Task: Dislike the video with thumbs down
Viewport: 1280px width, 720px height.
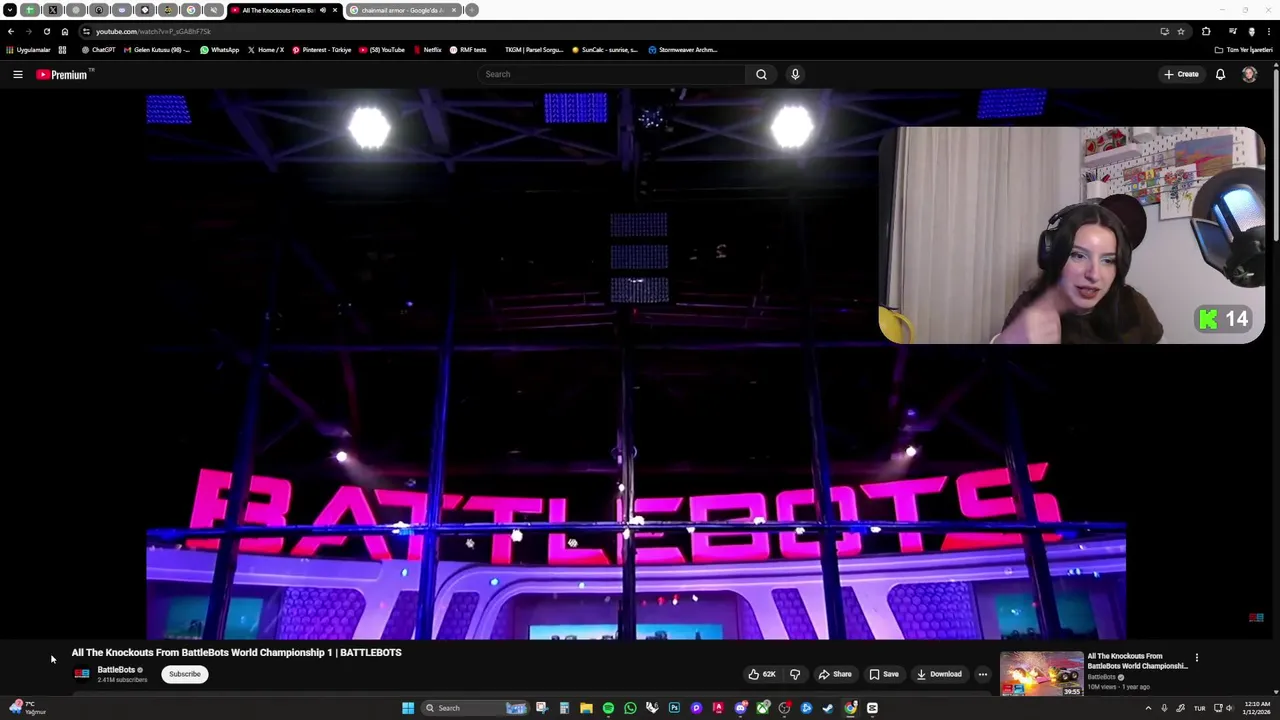Action: pyautogui.click(x=795, y=674)
